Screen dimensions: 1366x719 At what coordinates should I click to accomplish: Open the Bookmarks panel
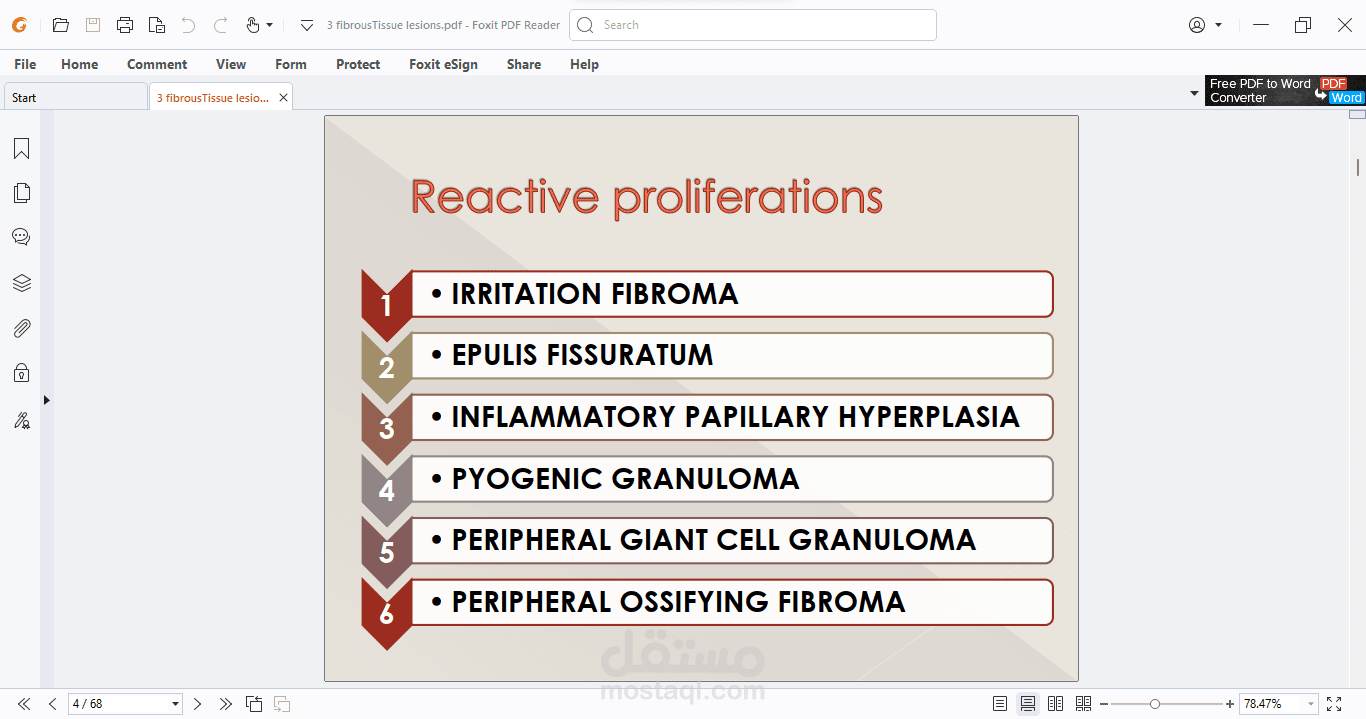coord(21,149)
